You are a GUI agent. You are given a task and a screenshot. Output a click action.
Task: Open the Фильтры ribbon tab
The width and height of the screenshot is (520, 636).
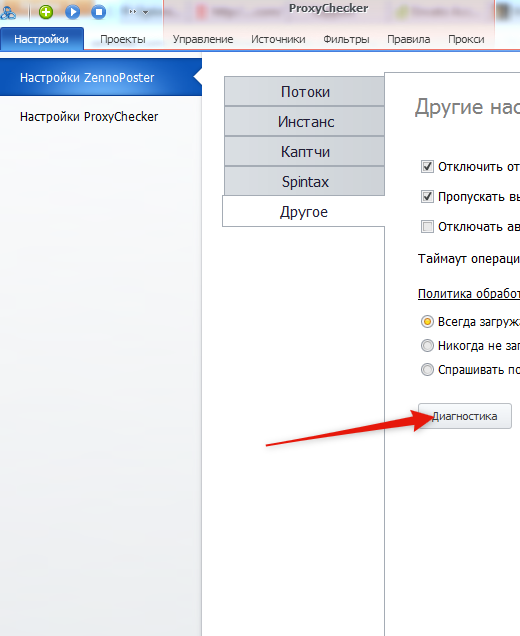(346, 39)
